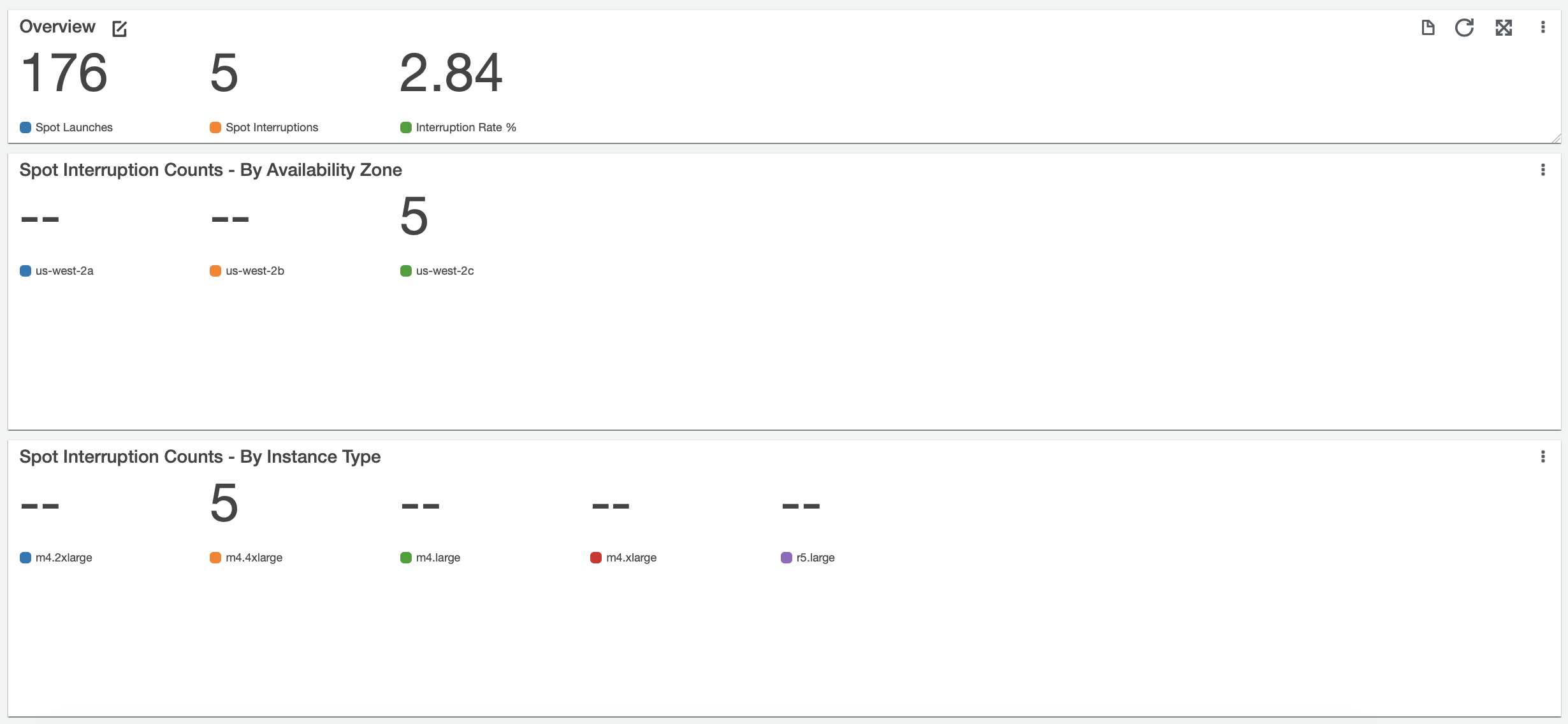Click the blue Spot Launches legend swatch
Viewport: 1568px width, 724px height.
click(25, 127)
